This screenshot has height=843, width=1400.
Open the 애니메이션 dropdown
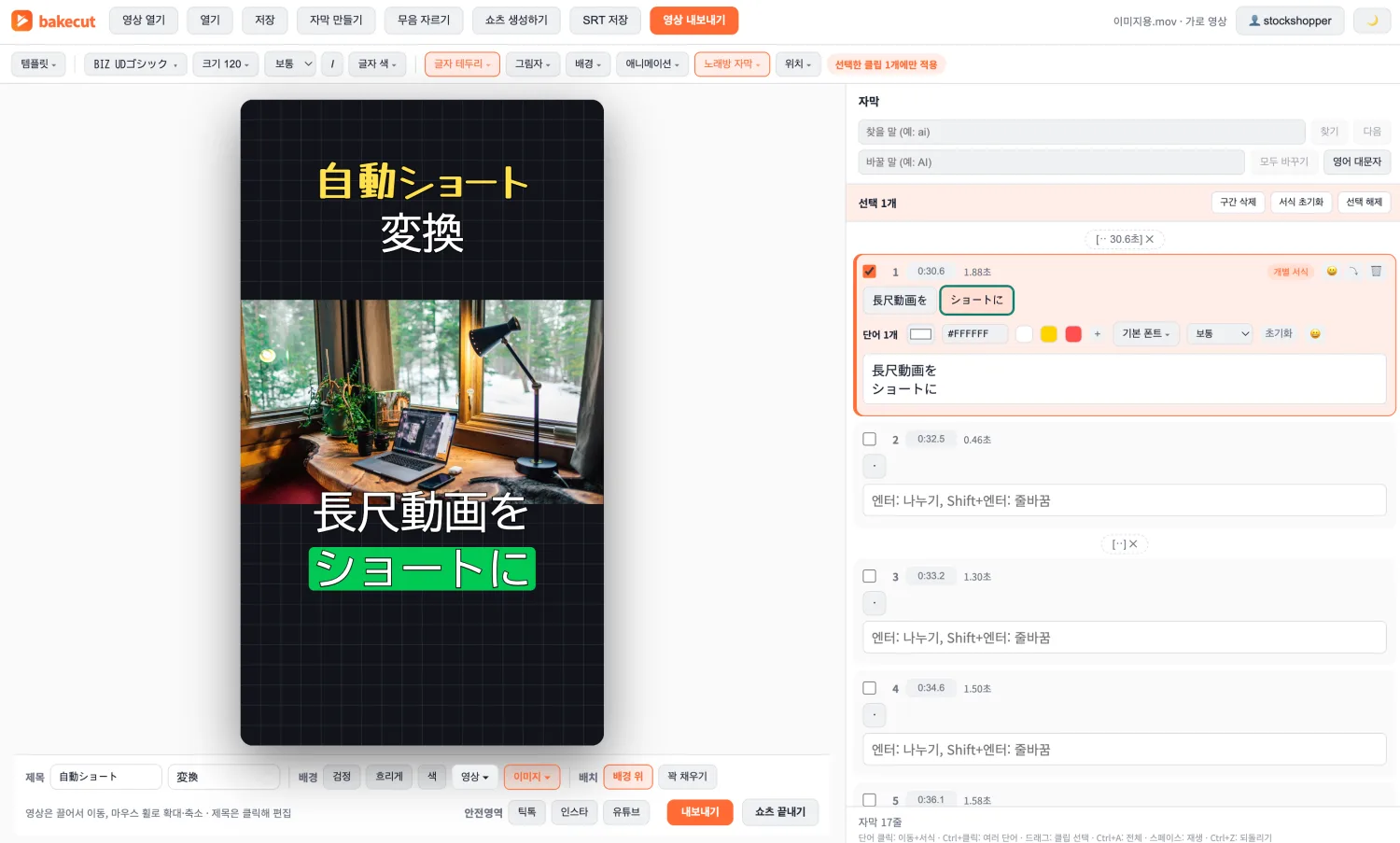(652, 64)
